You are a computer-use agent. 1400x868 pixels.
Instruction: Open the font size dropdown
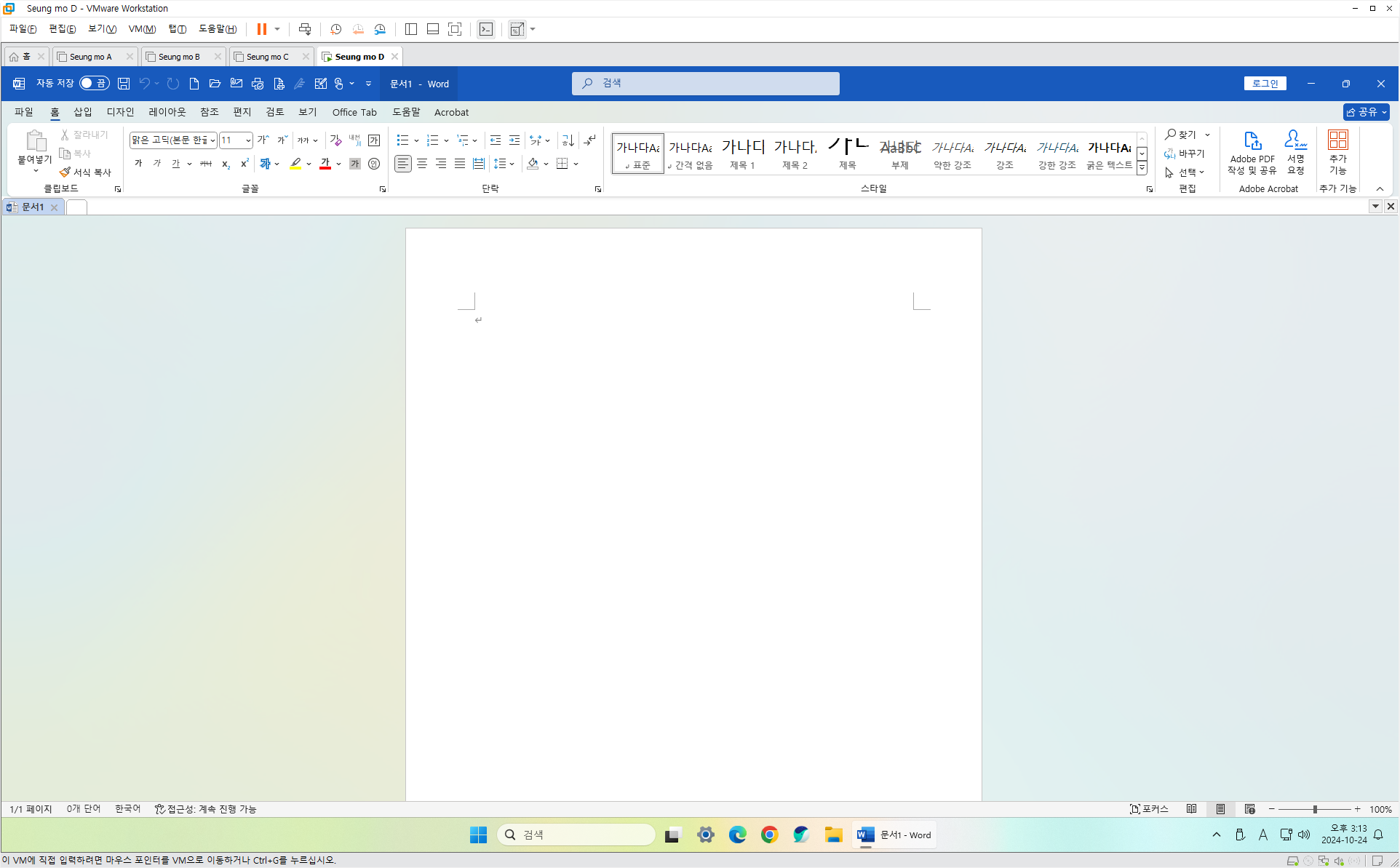(248, 140)
